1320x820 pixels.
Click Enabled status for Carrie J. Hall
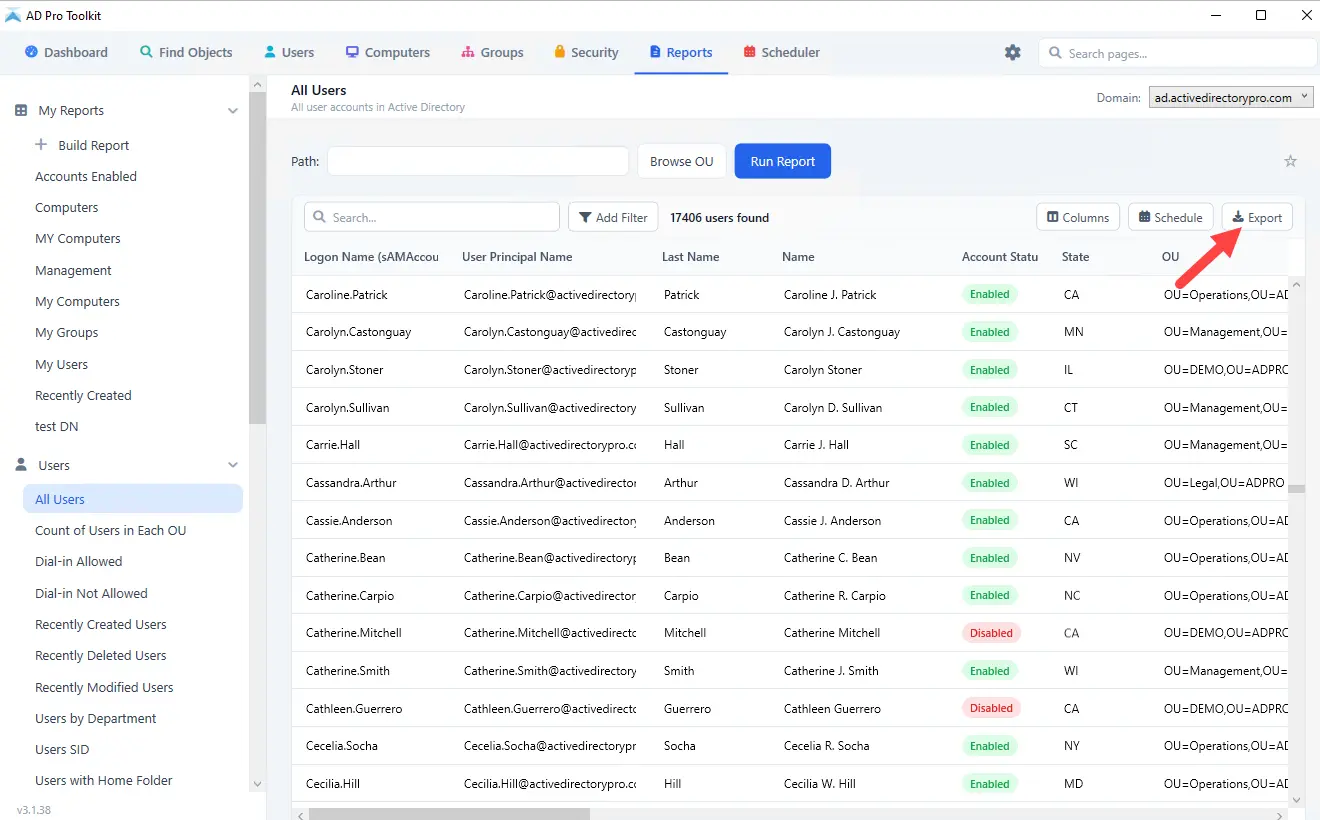coord(990,445)
